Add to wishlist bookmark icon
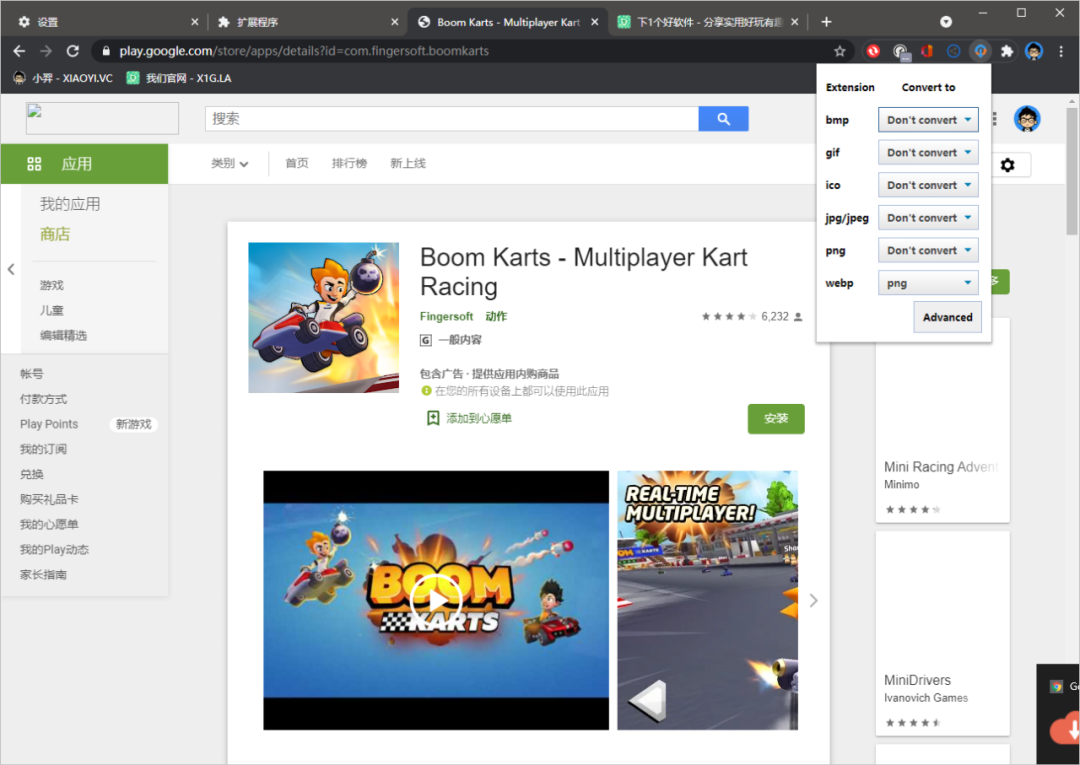The height and width of the screenshot is (765, 1080). point(433,418)
